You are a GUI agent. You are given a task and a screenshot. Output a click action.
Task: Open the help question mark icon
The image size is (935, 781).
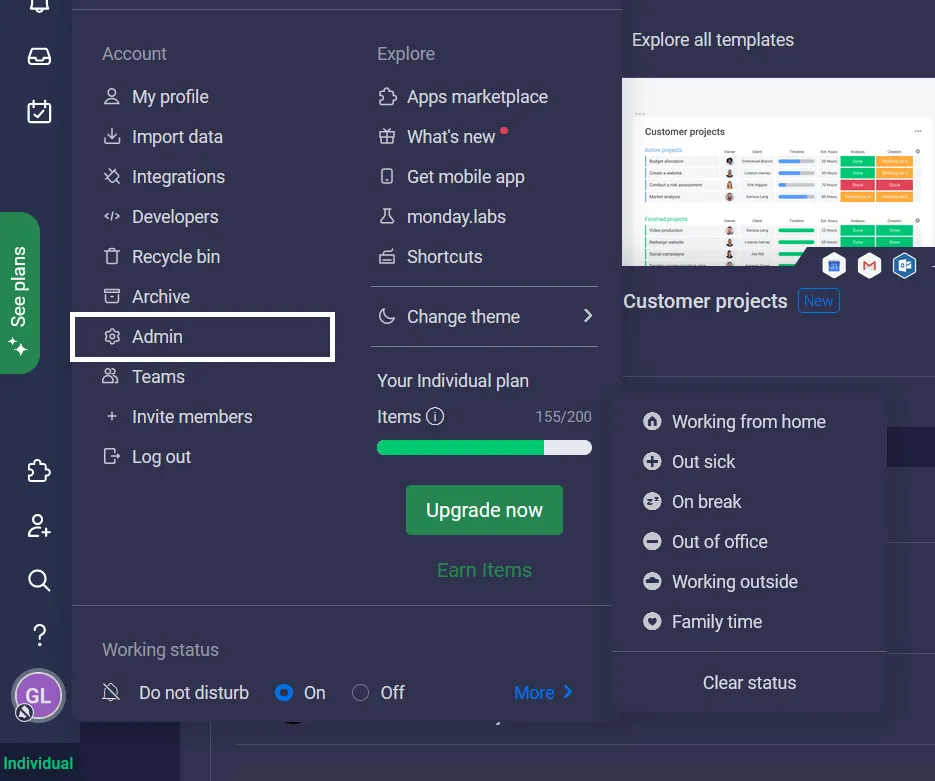[x=39, y=635]
